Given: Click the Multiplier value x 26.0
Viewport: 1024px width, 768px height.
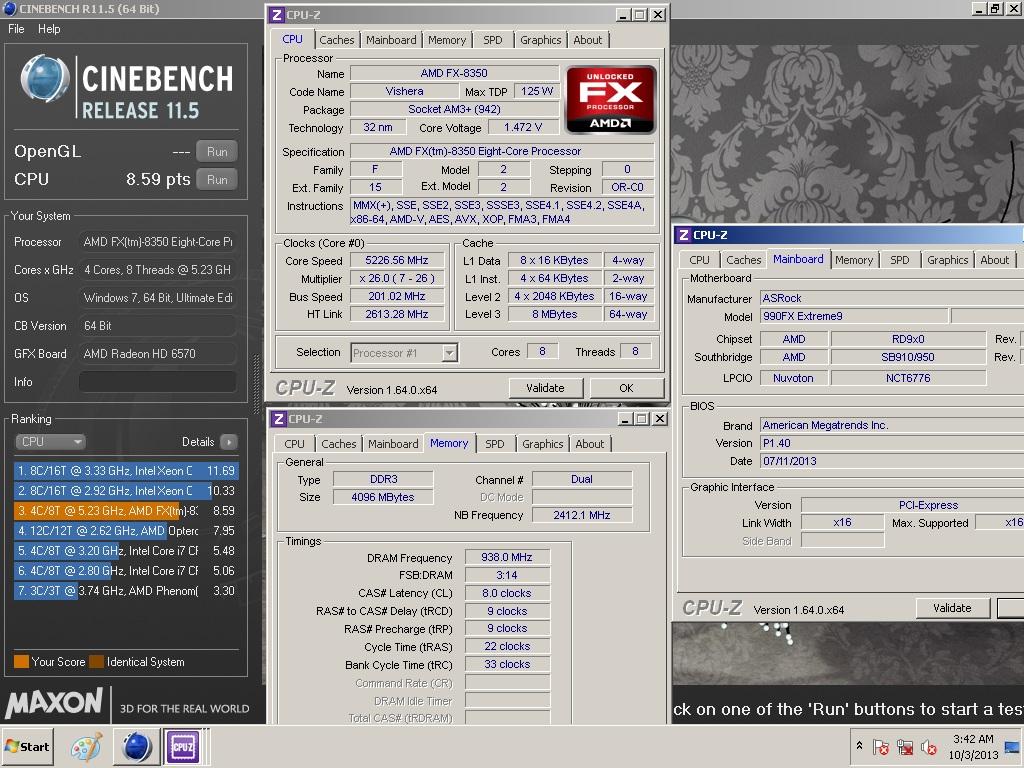Looking at the screenshot, I should (x=397, y=278).
